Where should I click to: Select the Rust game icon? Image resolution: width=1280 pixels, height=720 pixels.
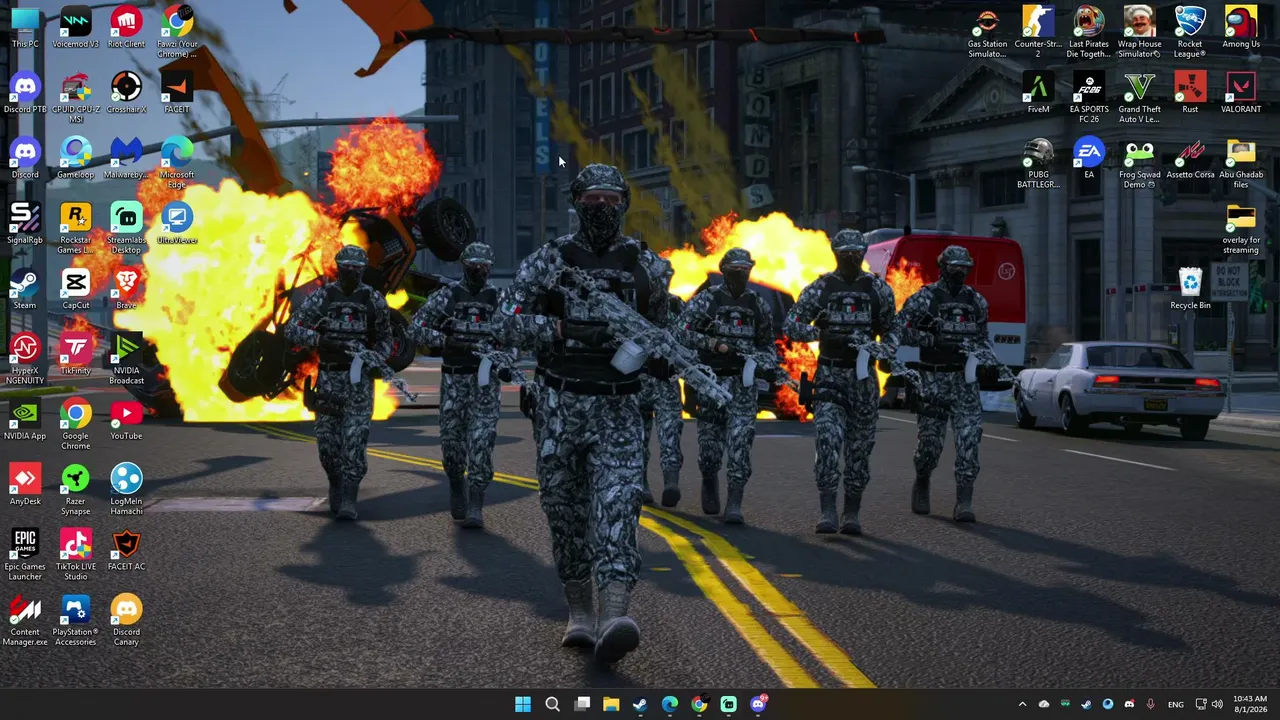click(1190, 92)
